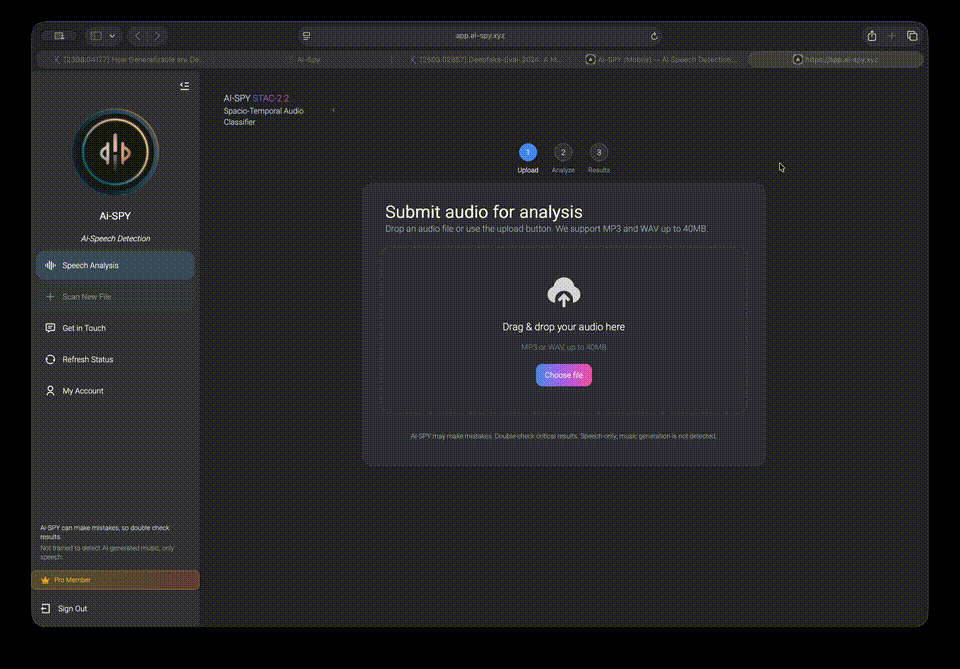Click the Choose file button
Screen dimensions: 960x669
(x=564, y=375)
